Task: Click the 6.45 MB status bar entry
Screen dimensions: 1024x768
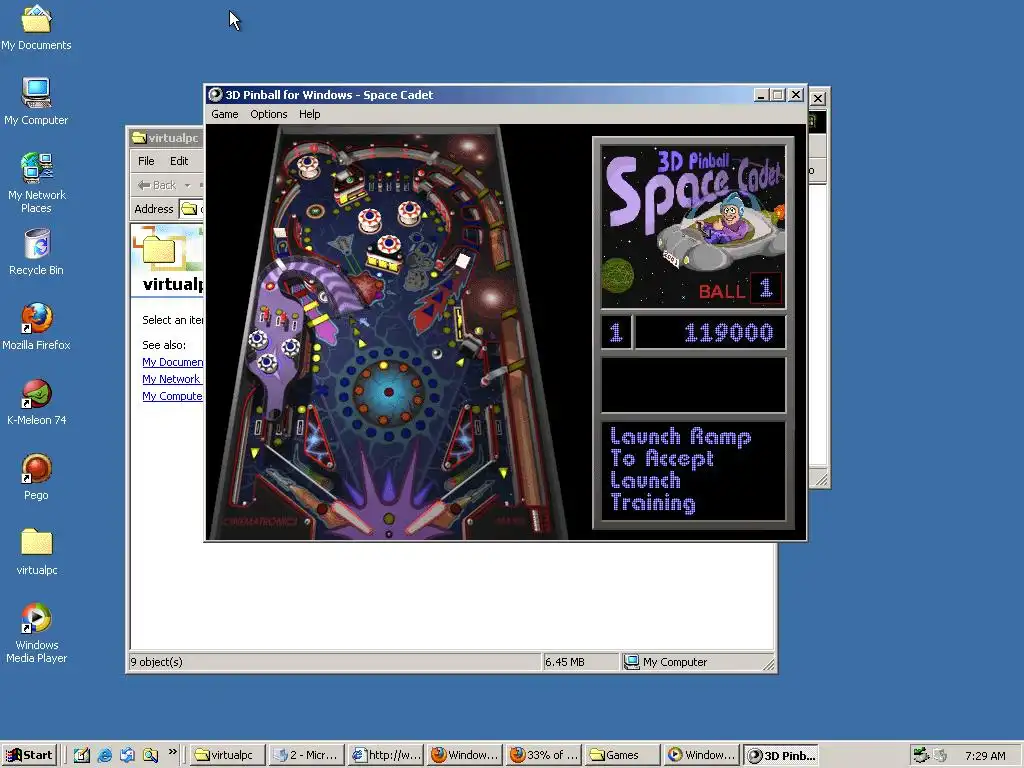Action: click(565, 662)
